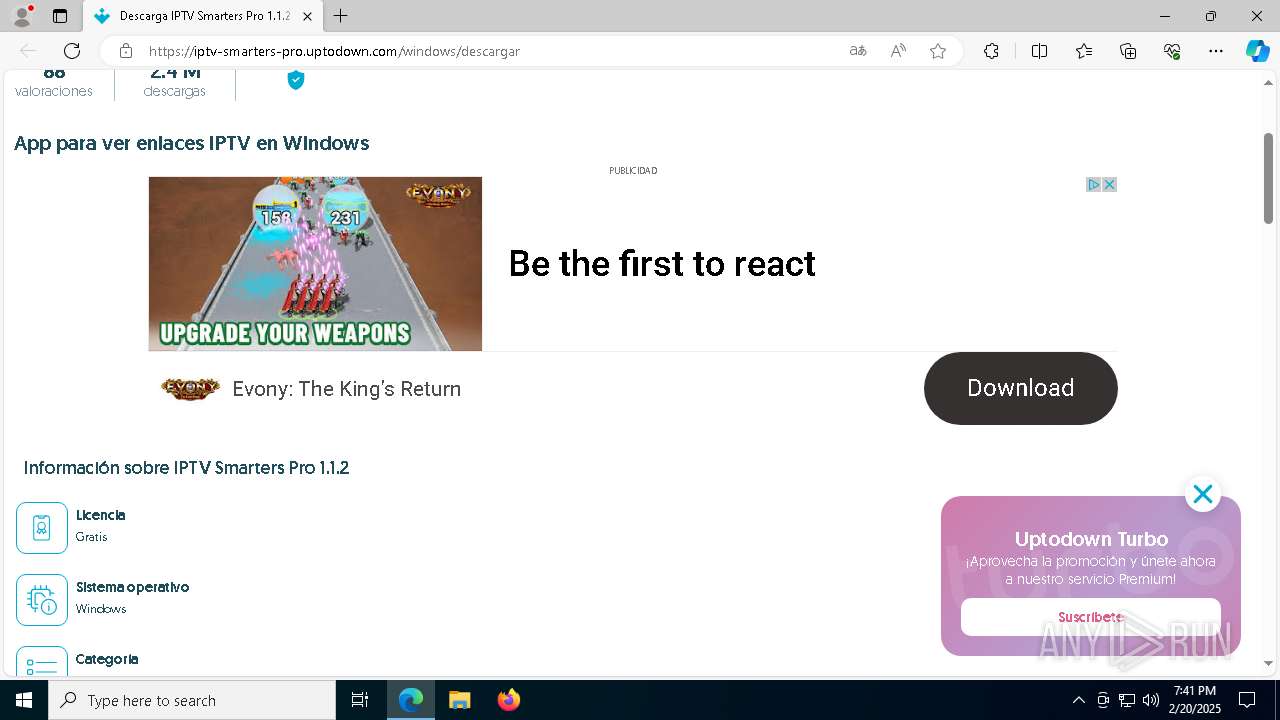Viewport: 1280px width, 720px height.
Task: Click the scrollbar down arrow
Action: pos(1268,663)
